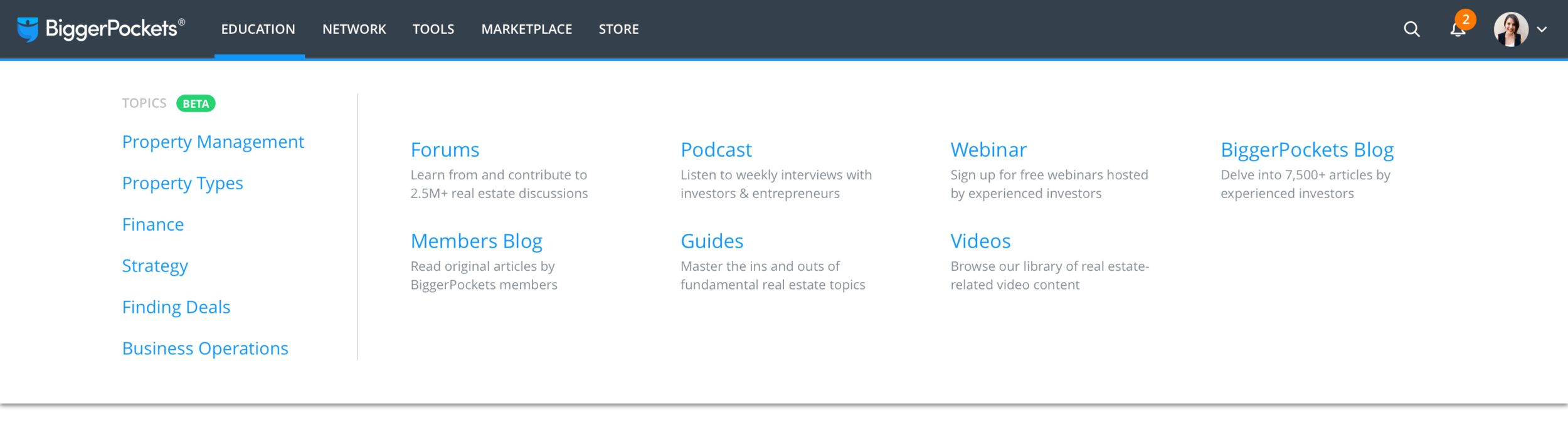Click the user profile avatar
Image resolution: width=1568 pixels, height=435 pixels.
1511,29
